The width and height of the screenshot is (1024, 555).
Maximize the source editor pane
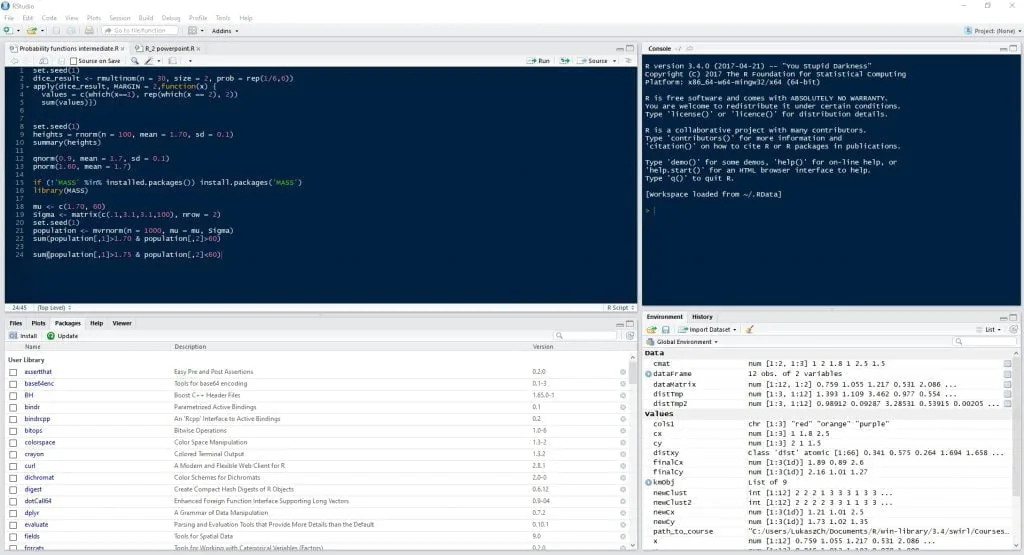tap(630, 48)
